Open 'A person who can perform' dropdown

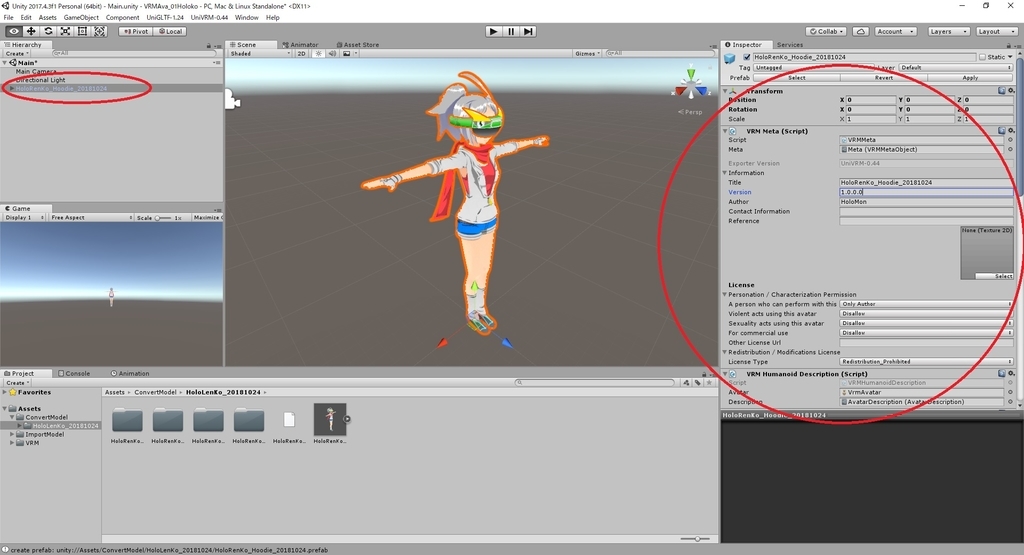click(x=926, y=304)
